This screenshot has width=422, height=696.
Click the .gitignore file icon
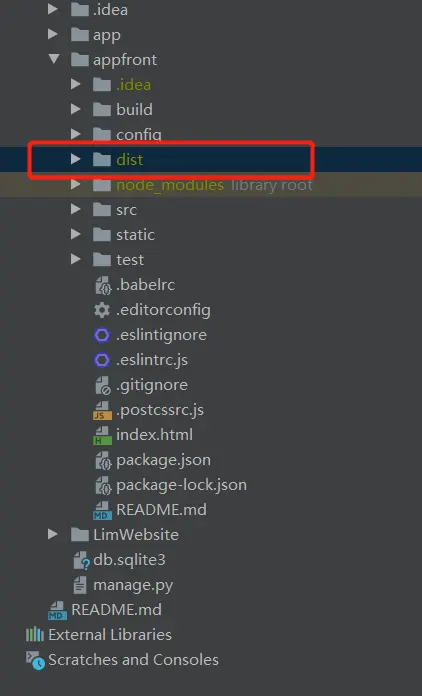click(x=103, y=385)
